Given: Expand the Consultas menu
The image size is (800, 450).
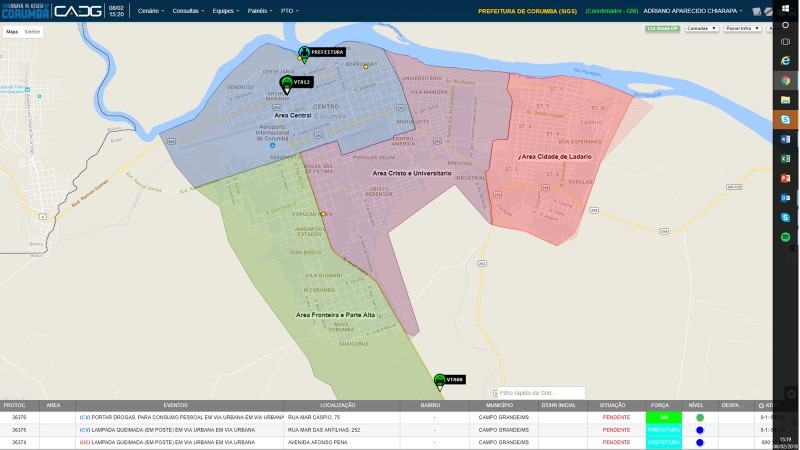Looking at the screenshot, I should (188, 11).
